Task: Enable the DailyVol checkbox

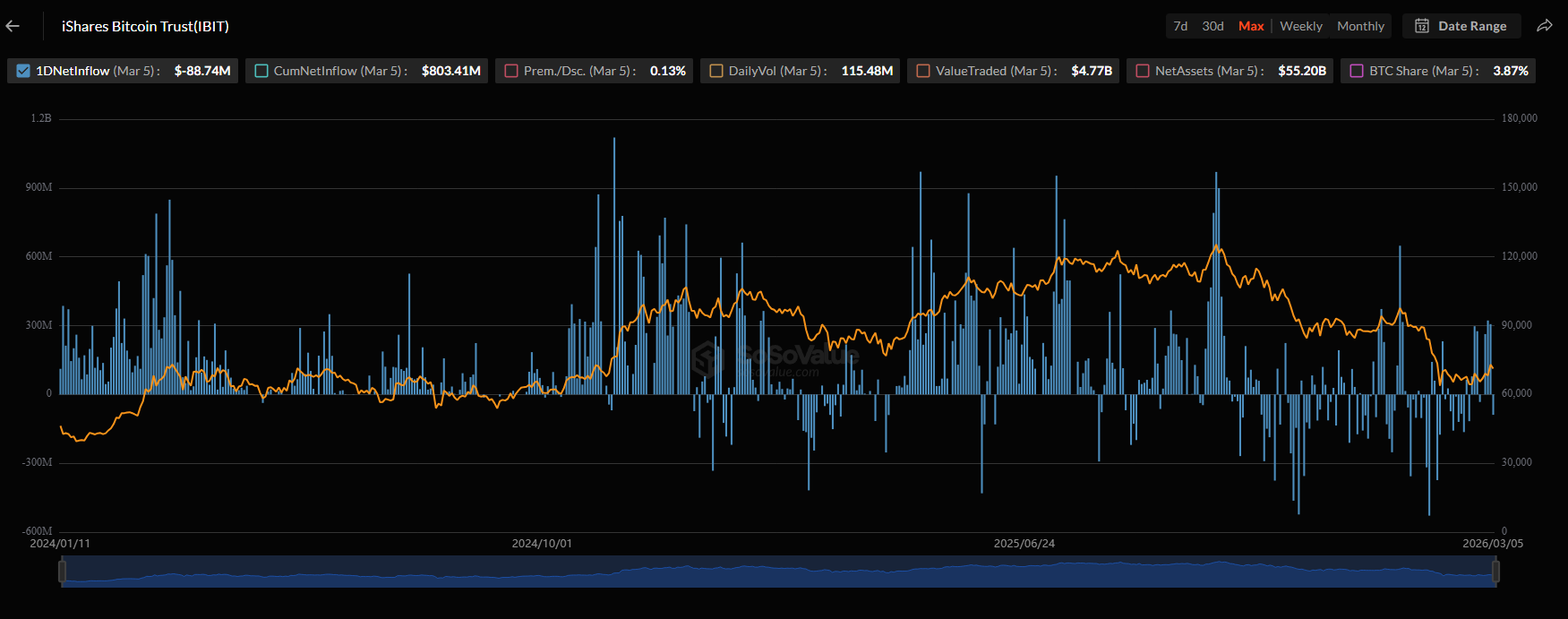Action: point(716,71)
